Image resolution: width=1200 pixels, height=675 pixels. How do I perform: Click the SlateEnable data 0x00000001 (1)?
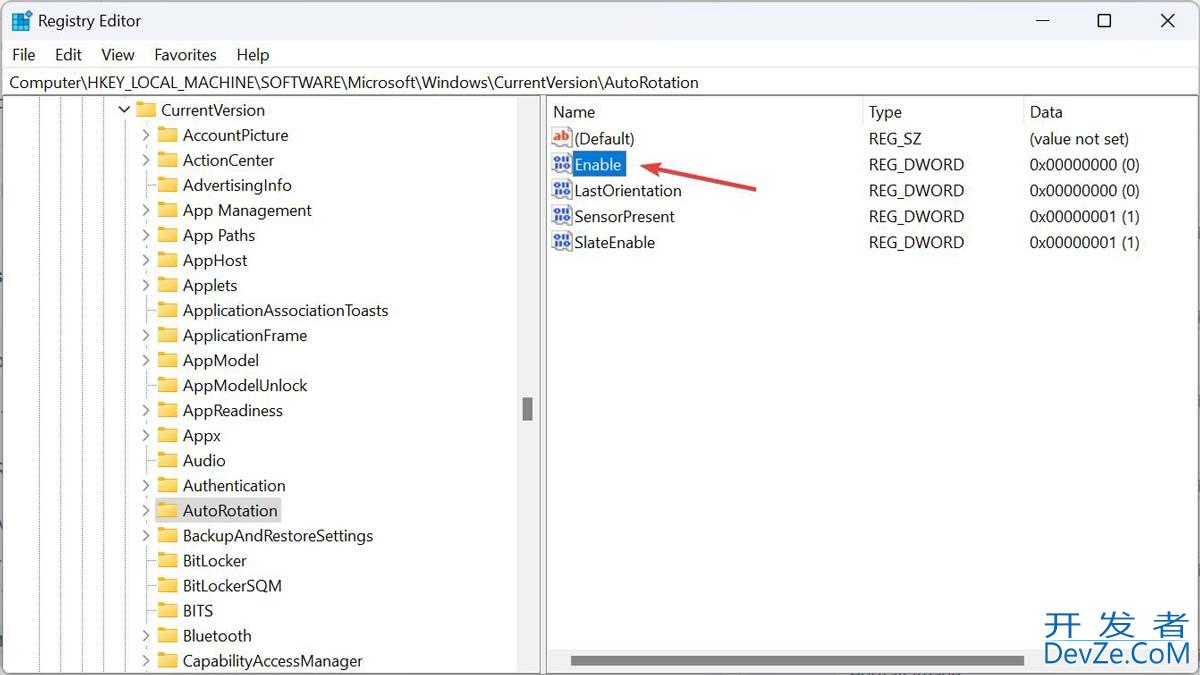tap(1085, 242)
